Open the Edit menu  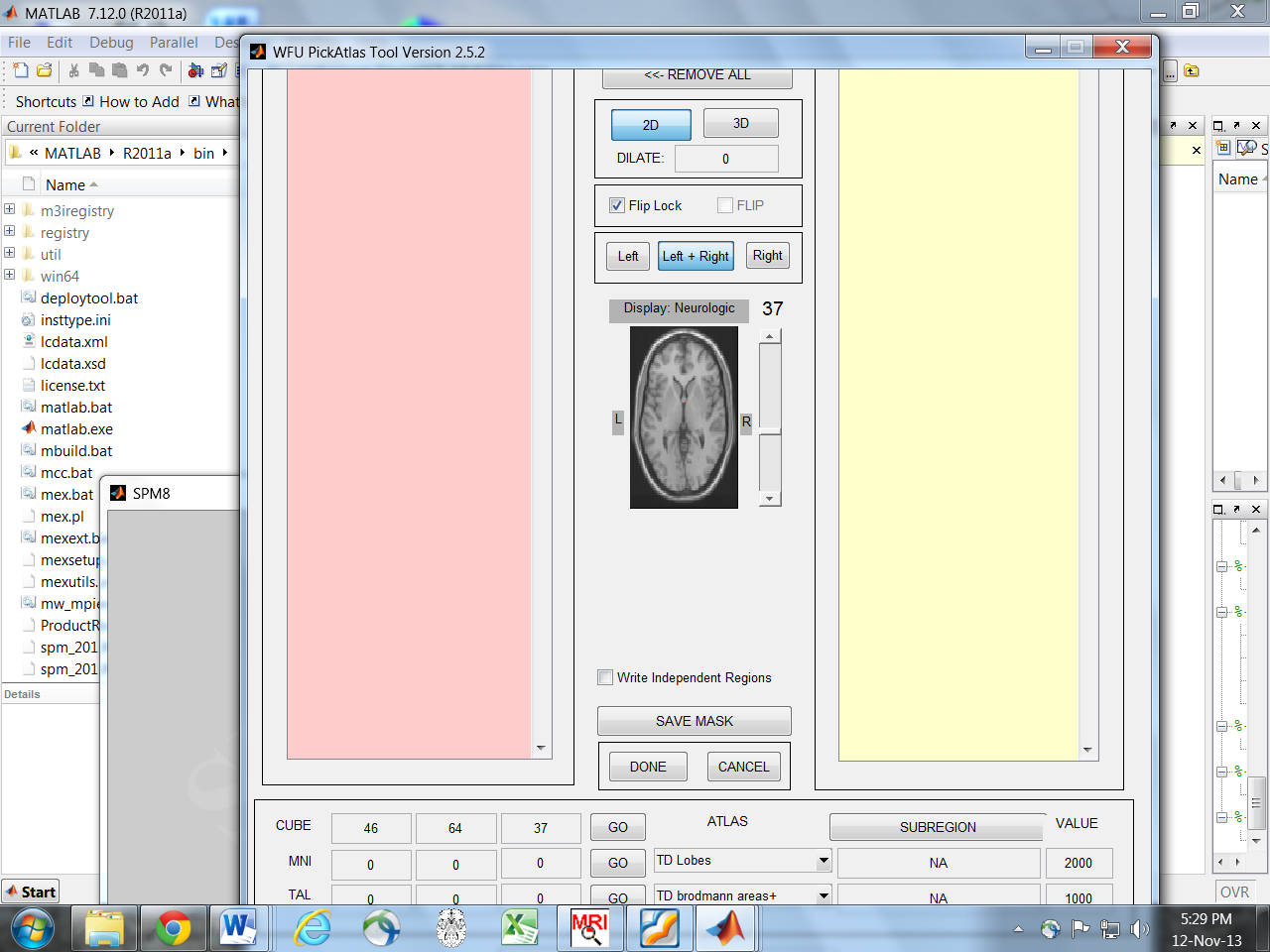point(60,43)
